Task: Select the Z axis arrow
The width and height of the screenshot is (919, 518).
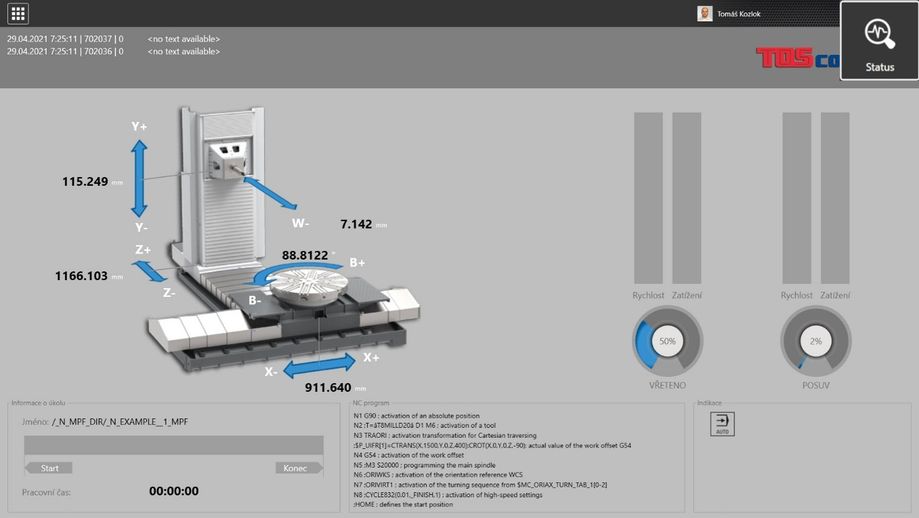Action: coord(152,270)
